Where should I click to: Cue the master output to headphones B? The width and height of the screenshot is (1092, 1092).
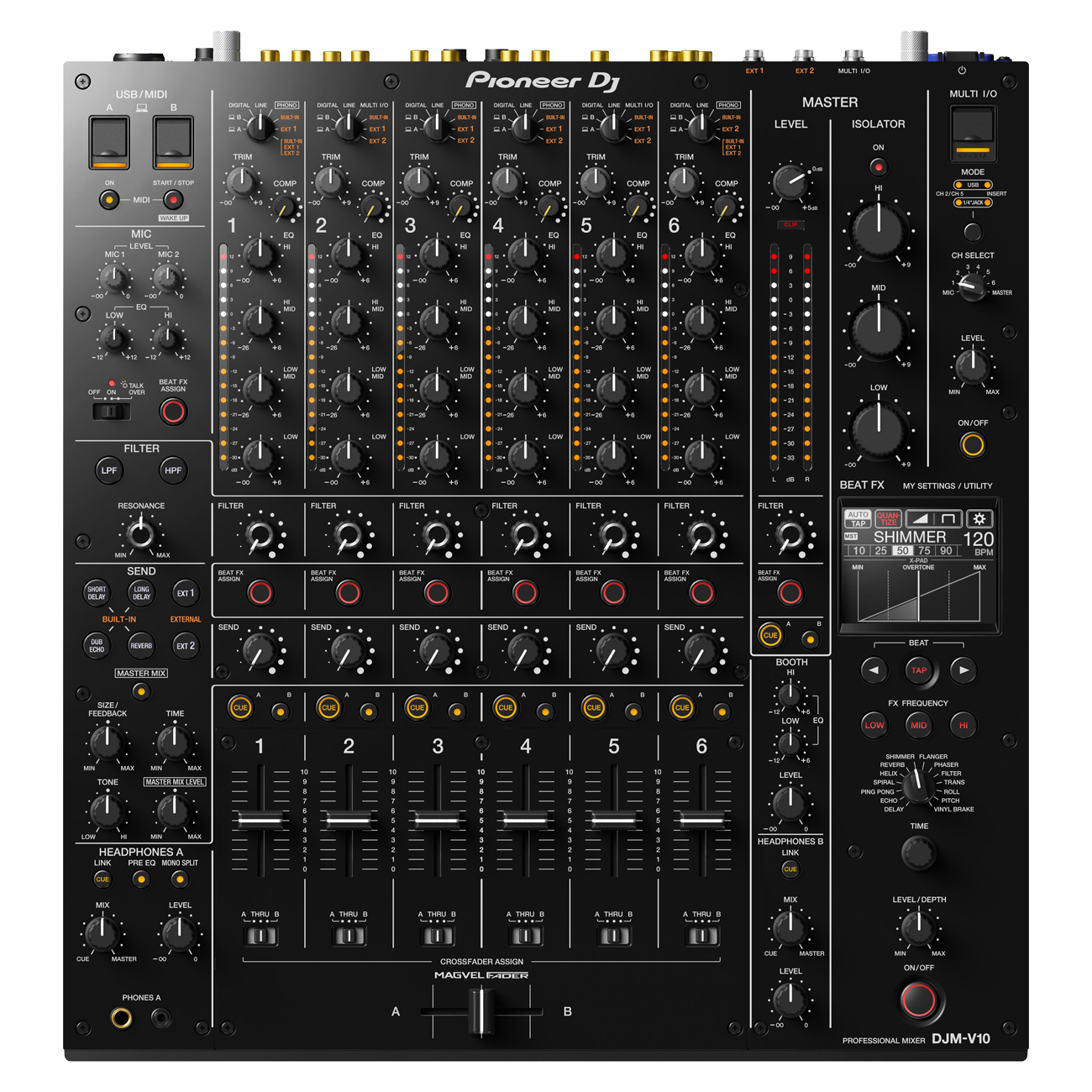810,639
